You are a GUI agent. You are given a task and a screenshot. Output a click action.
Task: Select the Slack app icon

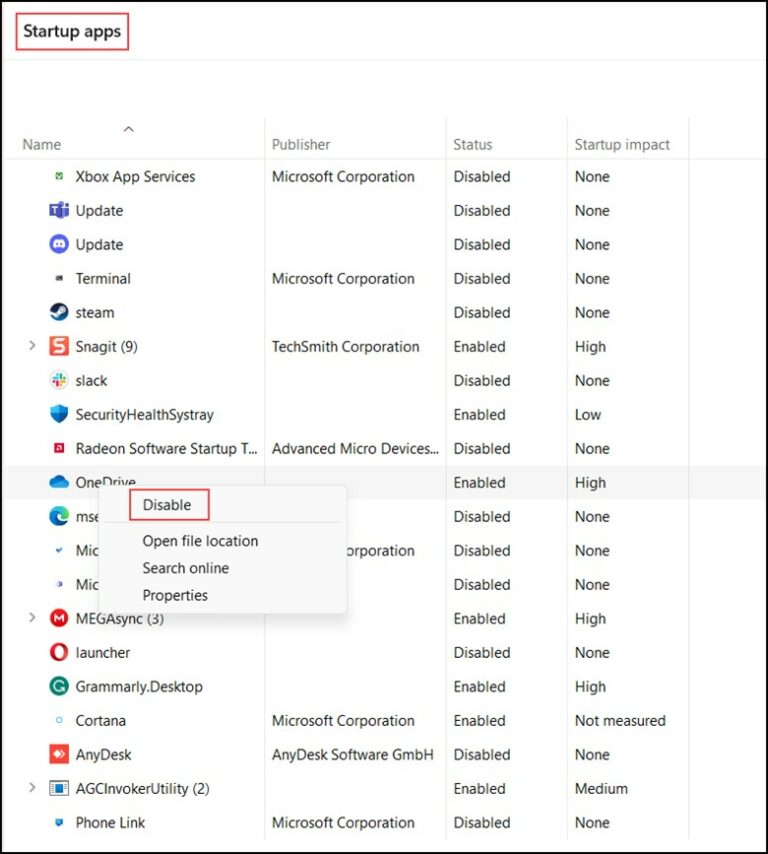point(59,381)
